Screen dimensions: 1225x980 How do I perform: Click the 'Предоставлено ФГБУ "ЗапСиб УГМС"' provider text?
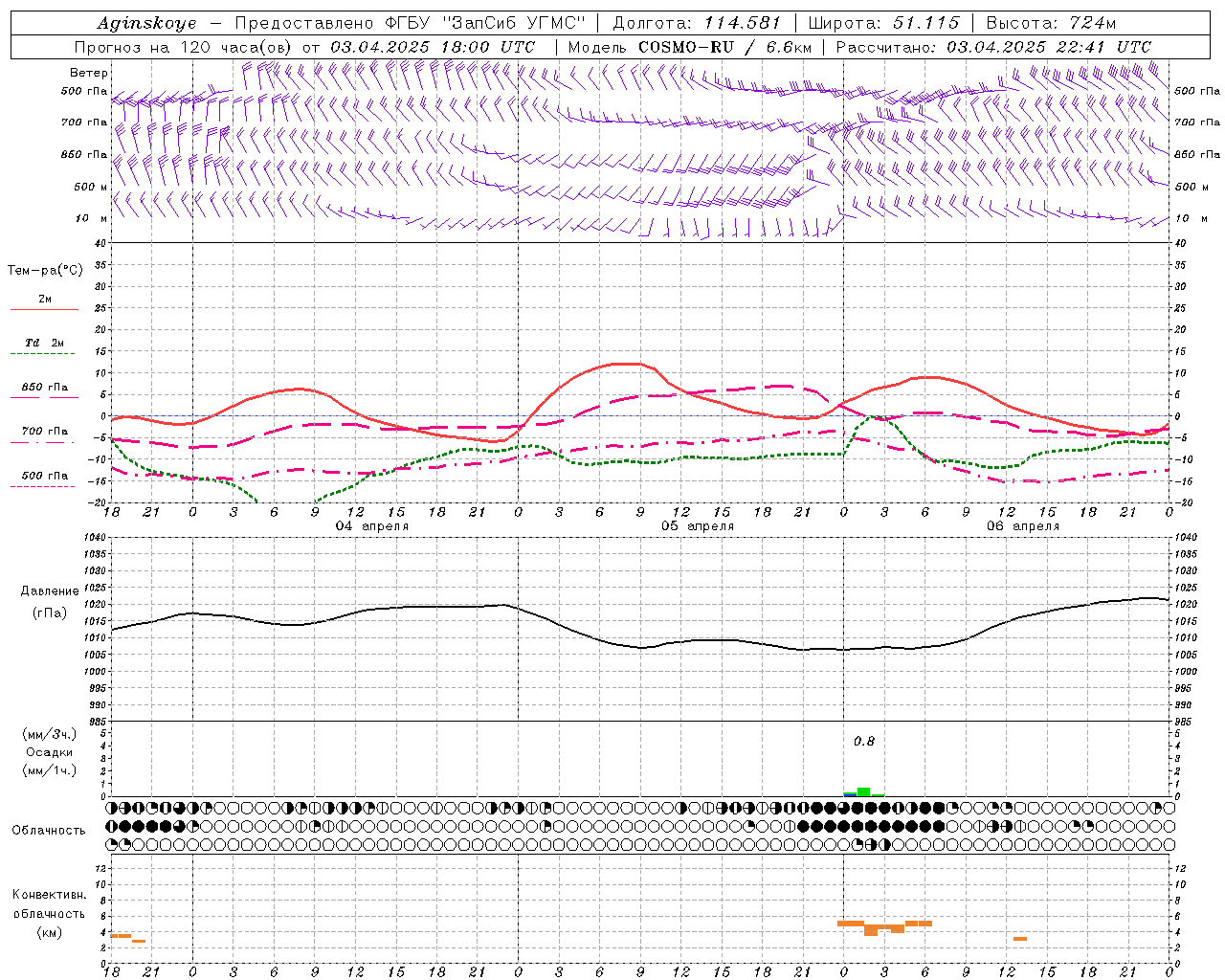point(410,23)
